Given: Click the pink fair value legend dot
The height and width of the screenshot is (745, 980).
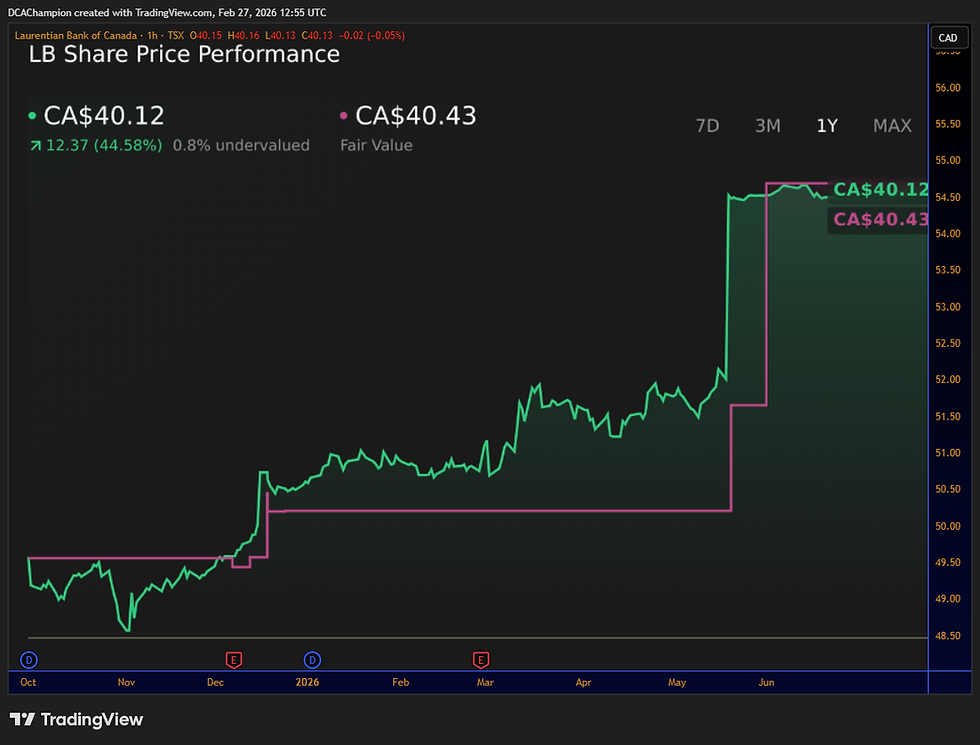Looking at the screenshot, I should (x=343, y=116).
